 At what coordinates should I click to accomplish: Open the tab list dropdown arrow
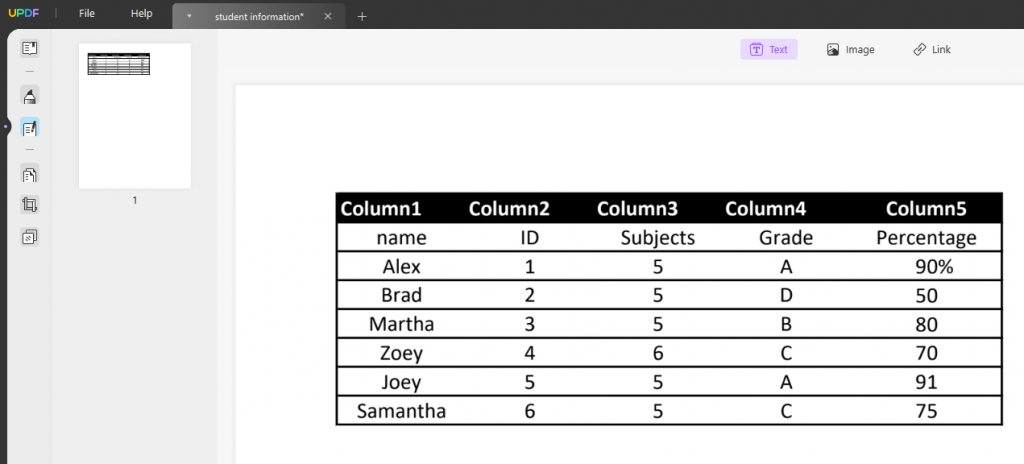[x=189, y=16]
